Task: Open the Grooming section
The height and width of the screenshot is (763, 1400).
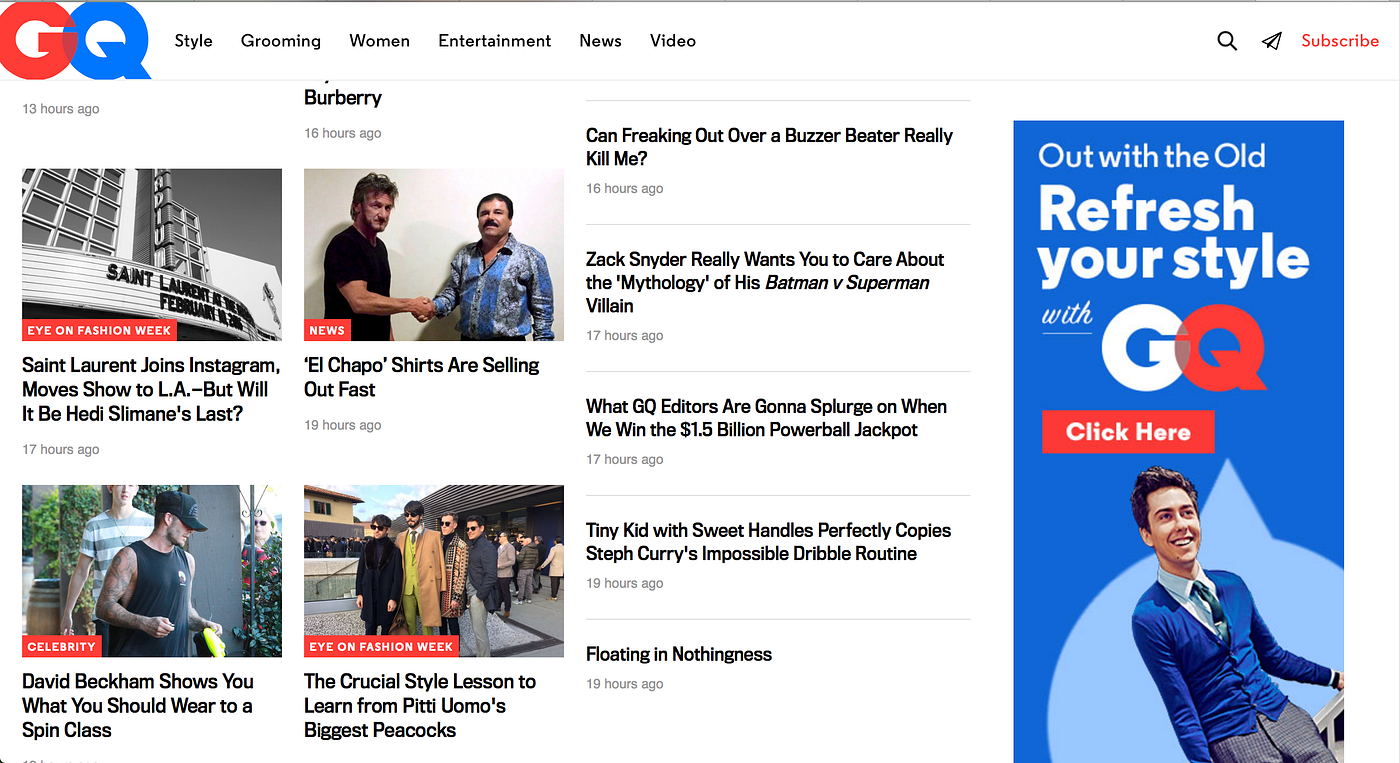Action: click(x=281, y=41)
